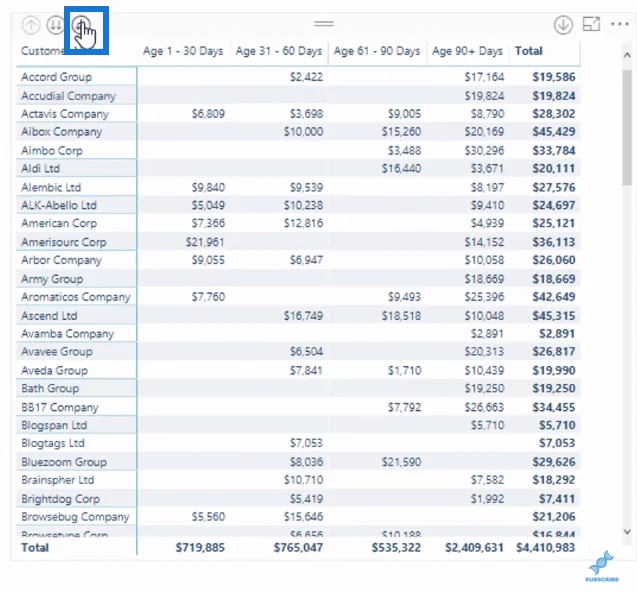Click the scrollbar up arrow
This screenshot has height=593, width=637.
628,55
